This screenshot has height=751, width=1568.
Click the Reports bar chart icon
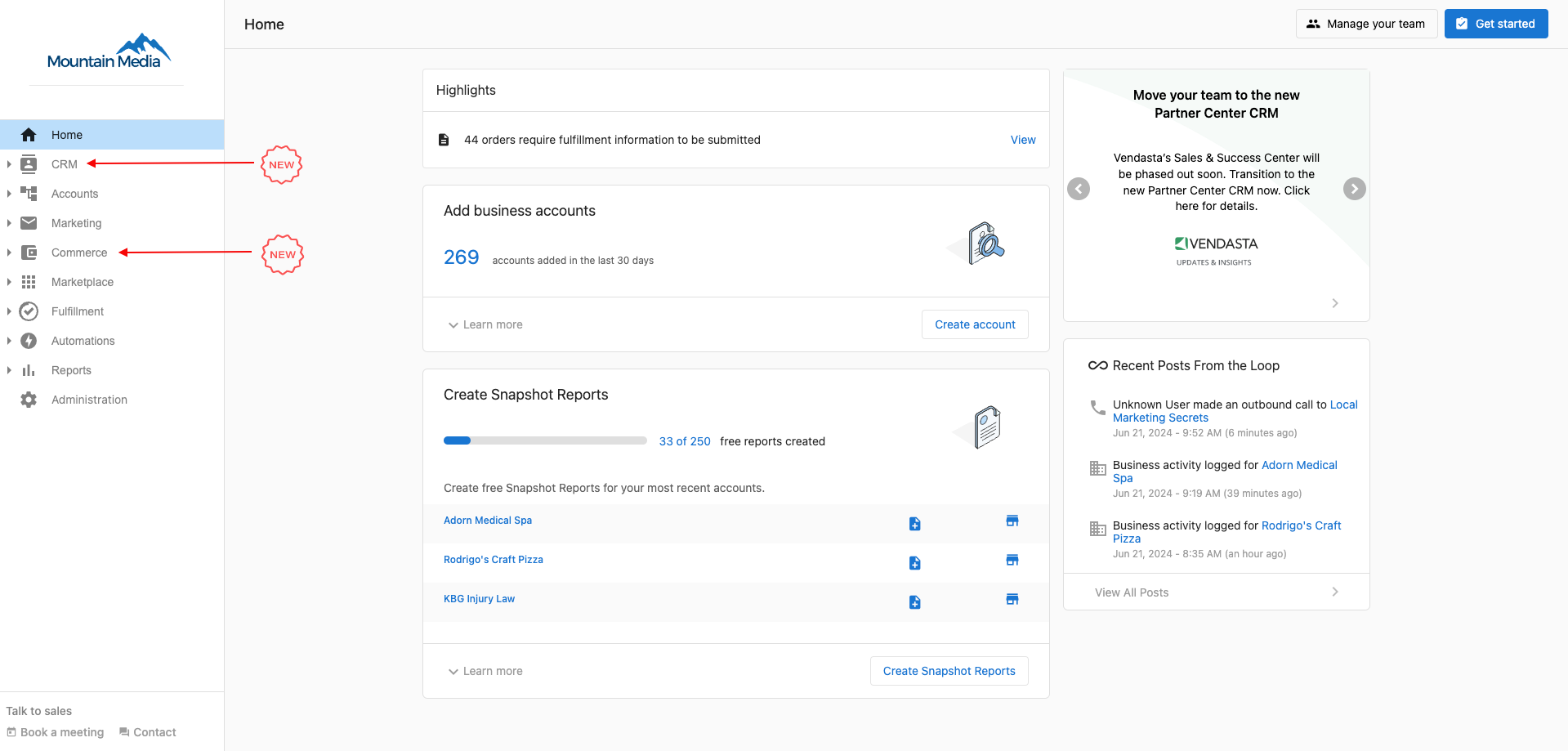[29, 370]
